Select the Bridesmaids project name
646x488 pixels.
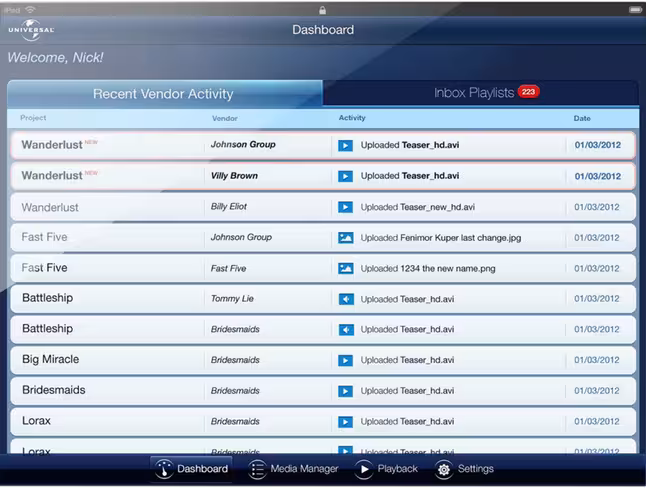coord(54,390)
